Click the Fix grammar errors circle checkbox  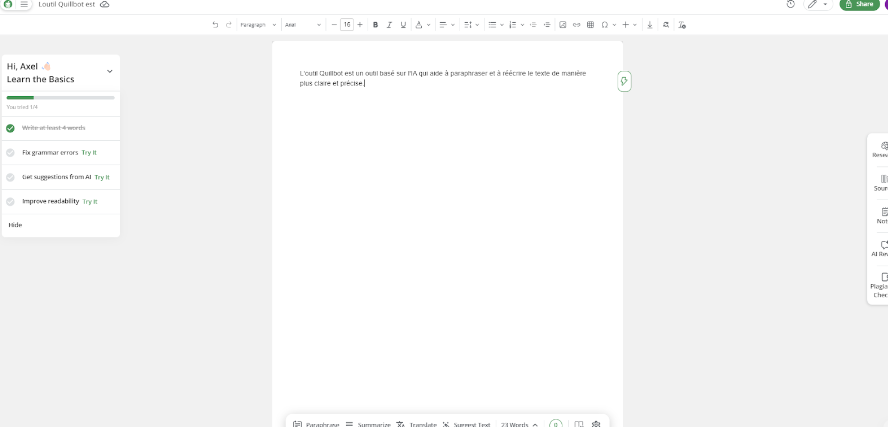click(x=10, y=153)
